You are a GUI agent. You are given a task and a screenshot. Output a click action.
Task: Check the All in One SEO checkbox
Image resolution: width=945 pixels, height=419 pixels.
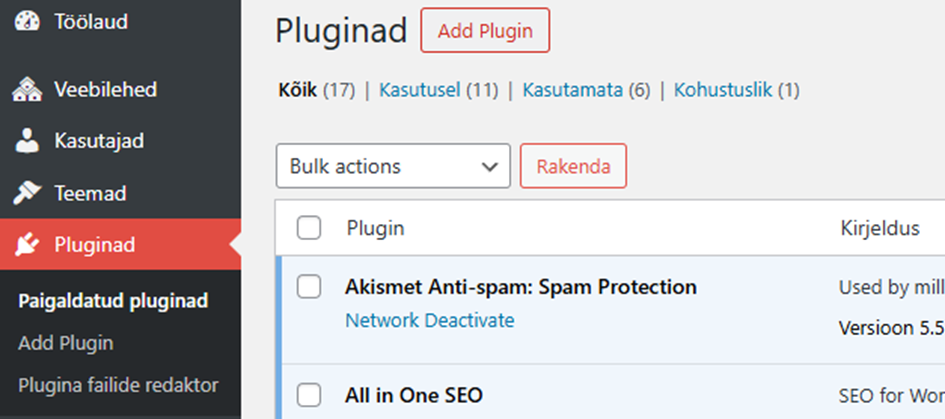coord(309,394)
